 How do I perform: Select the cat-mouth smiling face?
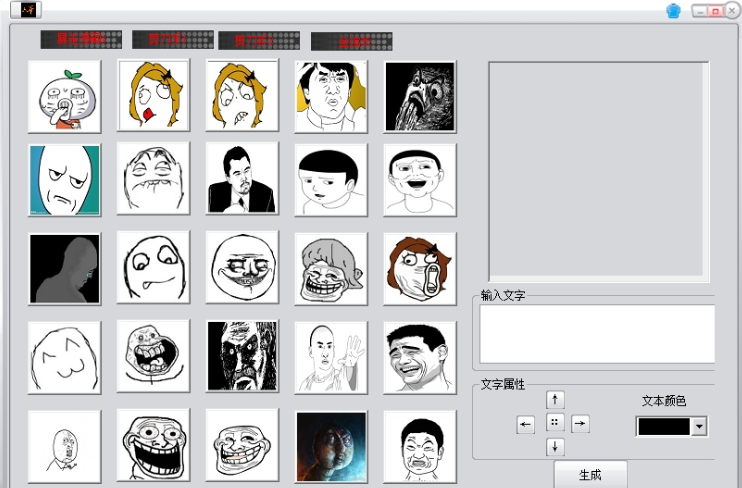click(x=64, y=357)
